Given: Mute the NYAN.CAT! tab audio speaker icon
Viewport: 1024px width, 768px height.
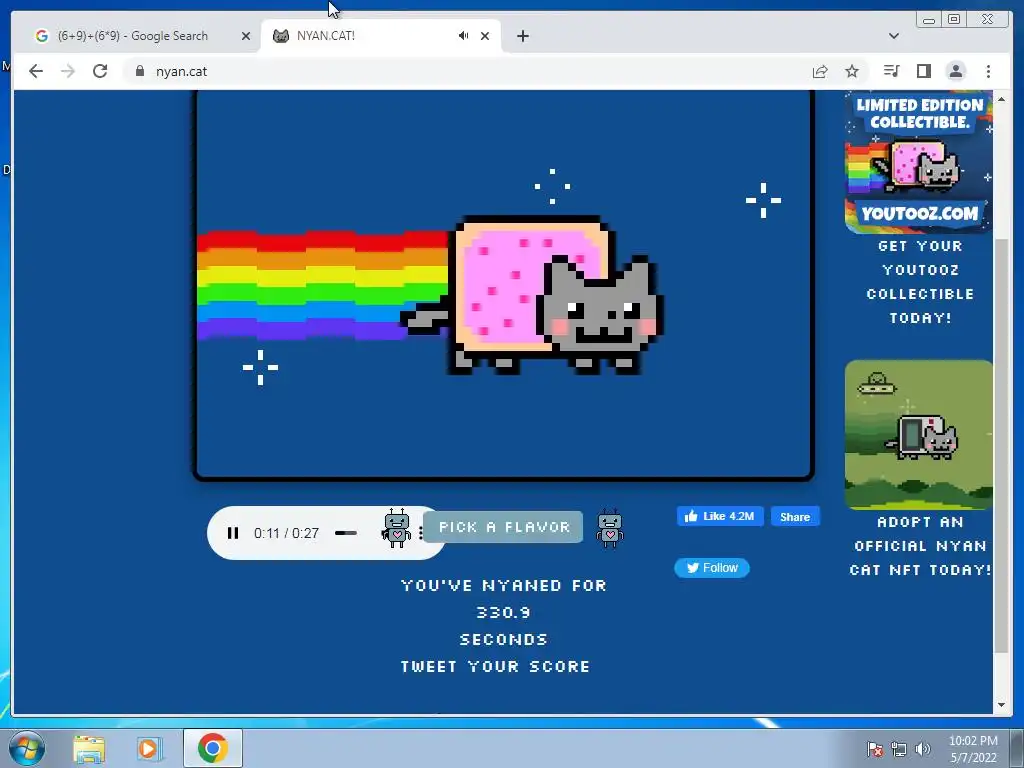Looking at the screenshot, I should [464, 36].
